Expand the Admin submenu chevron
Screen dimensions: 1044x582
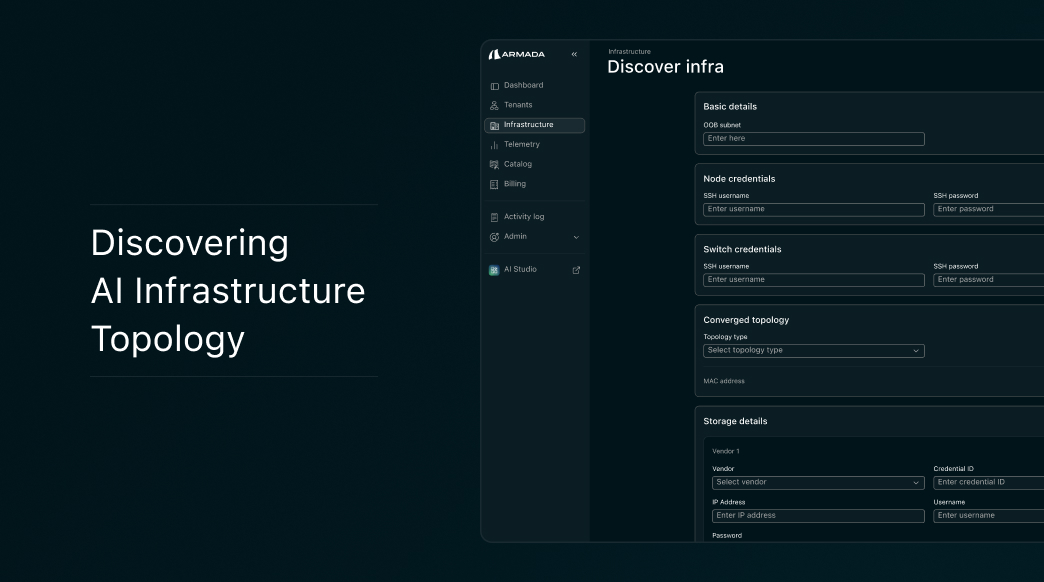pos(576,237)
